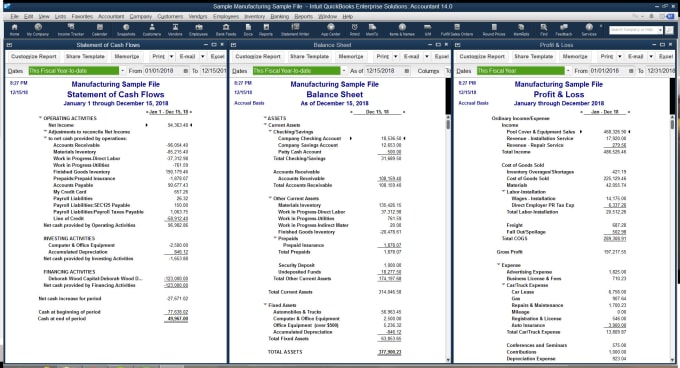Click the Balance Sheet vertical scrollbar
The width and height of the screenshot is (680, 368).
(x=448, y=238)
